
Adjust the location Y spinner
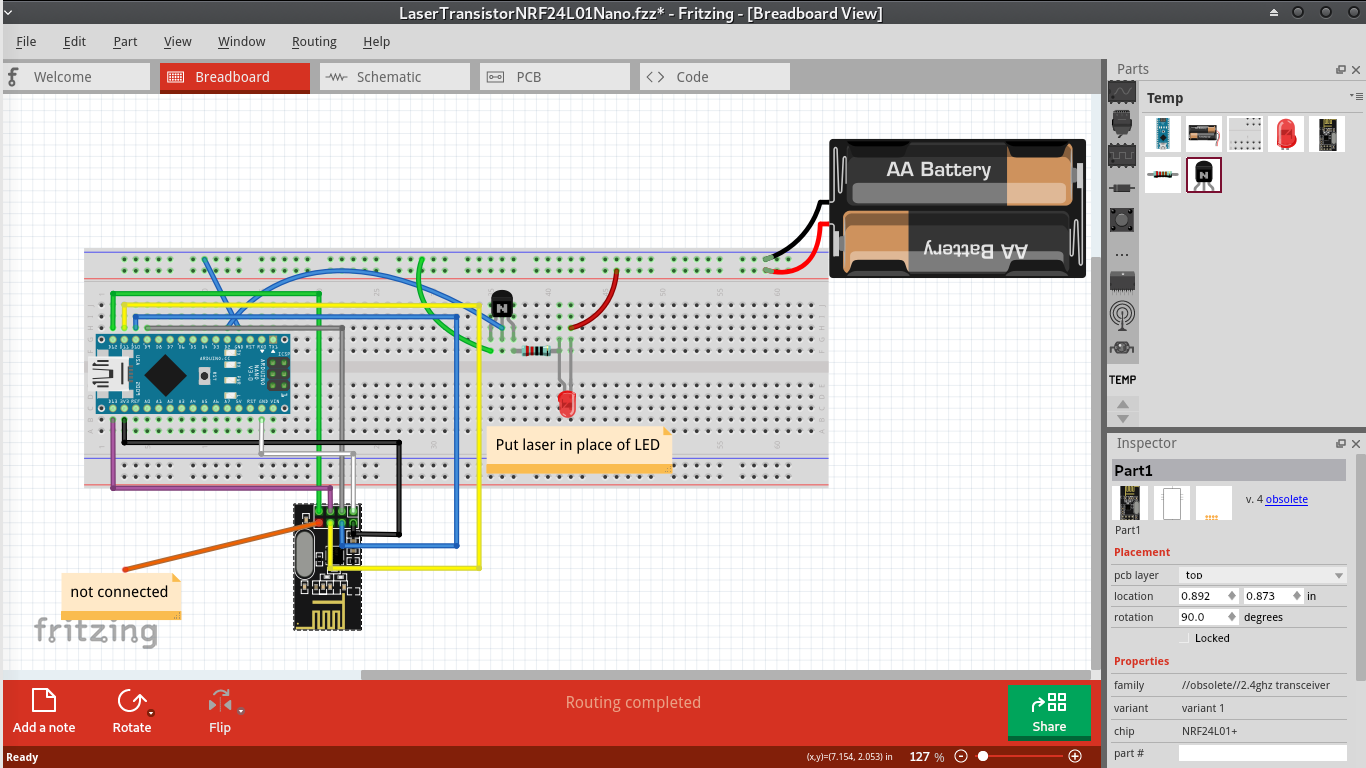click(1298, 596)
